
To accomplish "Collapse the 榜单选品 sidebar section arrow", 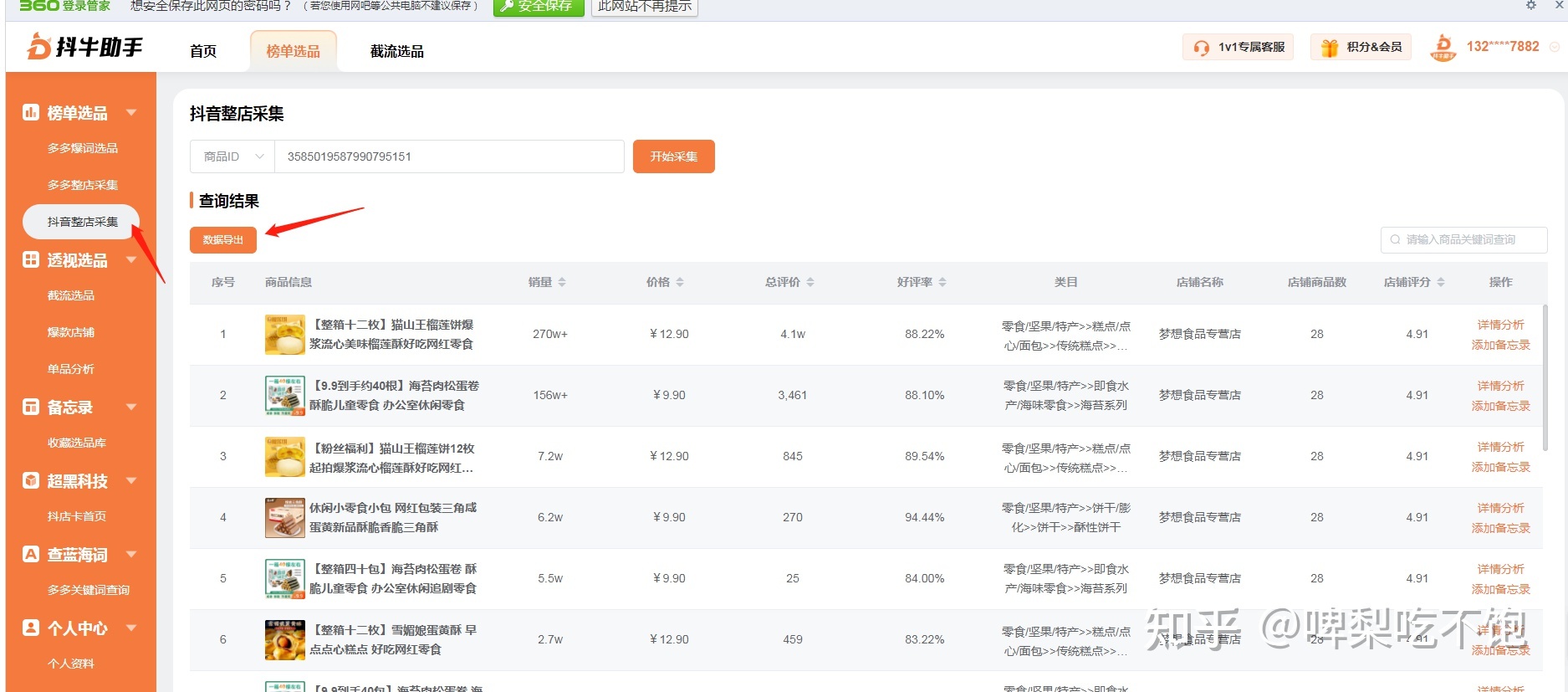I will pyautogui.click(x=131, y=112).
